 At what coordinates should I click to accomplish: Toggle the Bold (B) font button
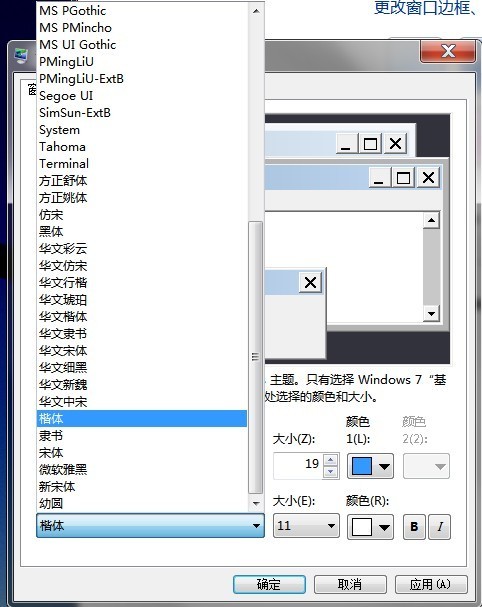tap(414, 526)
